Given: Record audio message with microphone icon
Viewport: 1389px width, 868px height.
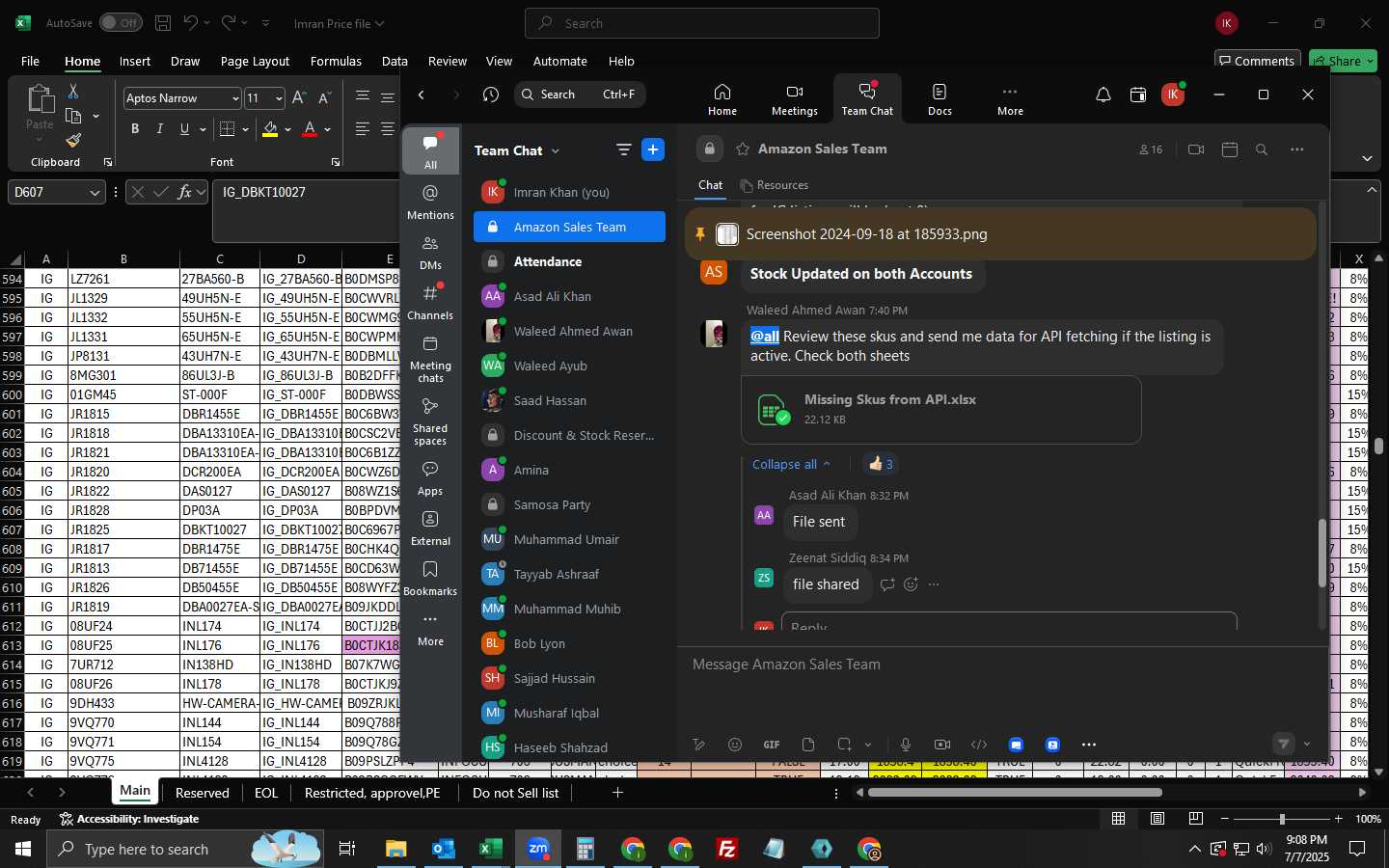Looking at the screenshot, I should coord(906,745).
